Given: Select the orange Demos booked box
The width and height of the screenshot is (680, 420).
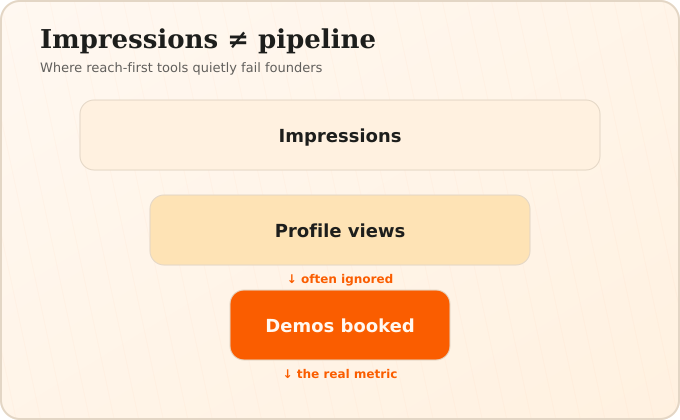Looking at the screenshot, I should pyautogui.click(x=340, y=325).
